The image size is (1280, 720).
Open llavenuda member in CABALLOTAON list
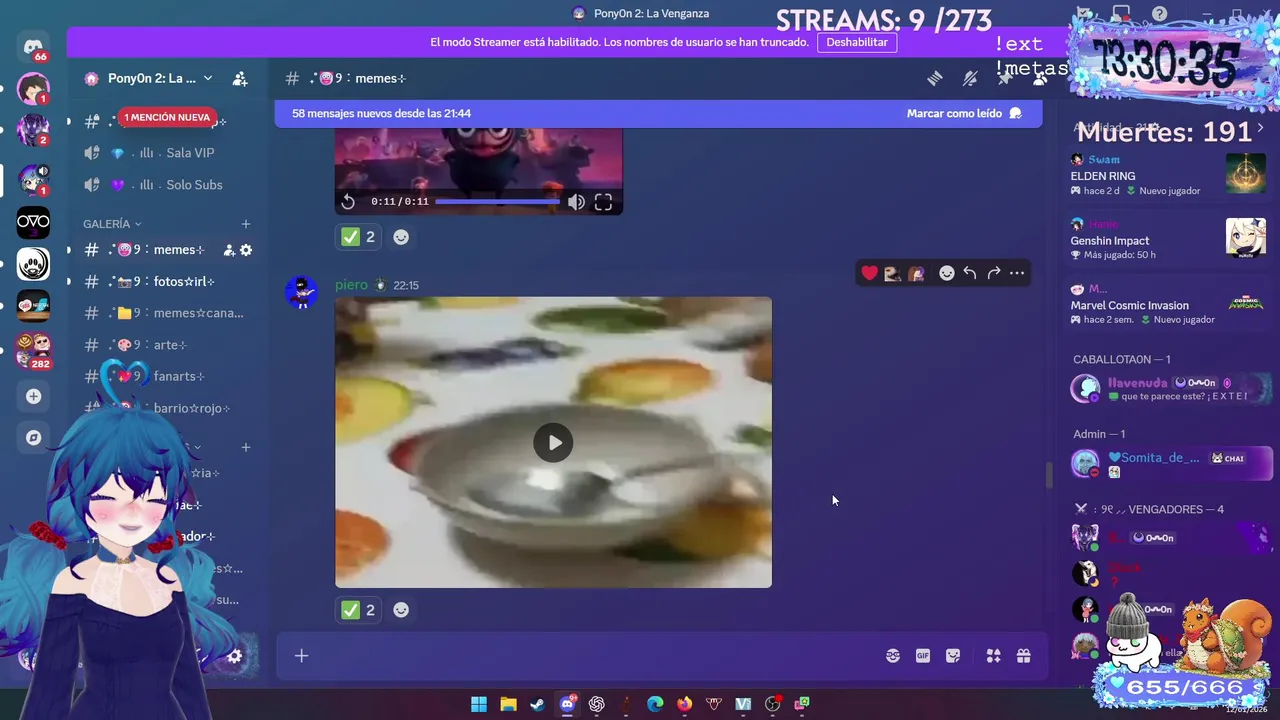coord(1168,389)
